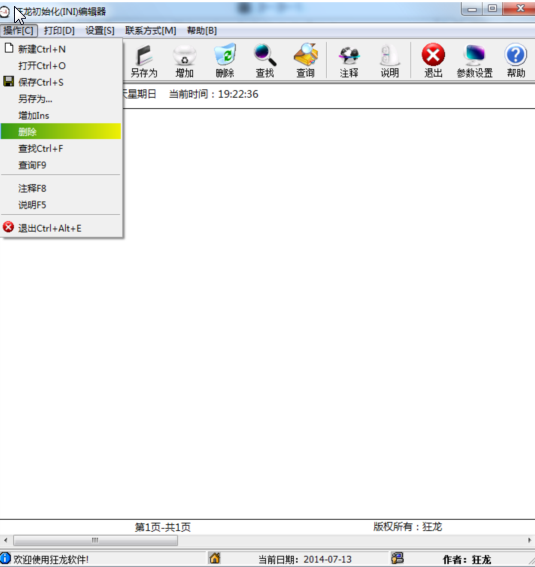Click the 查找 magnifier toolbar icon

[265, 61]
